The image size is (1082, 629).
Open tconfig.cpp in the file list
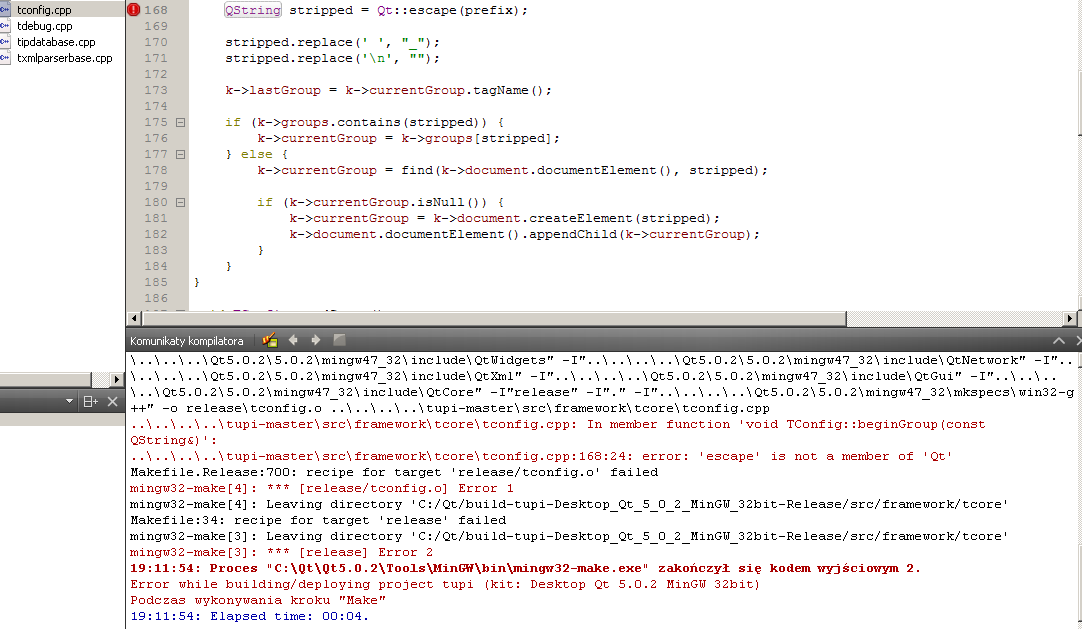point(44,10)
